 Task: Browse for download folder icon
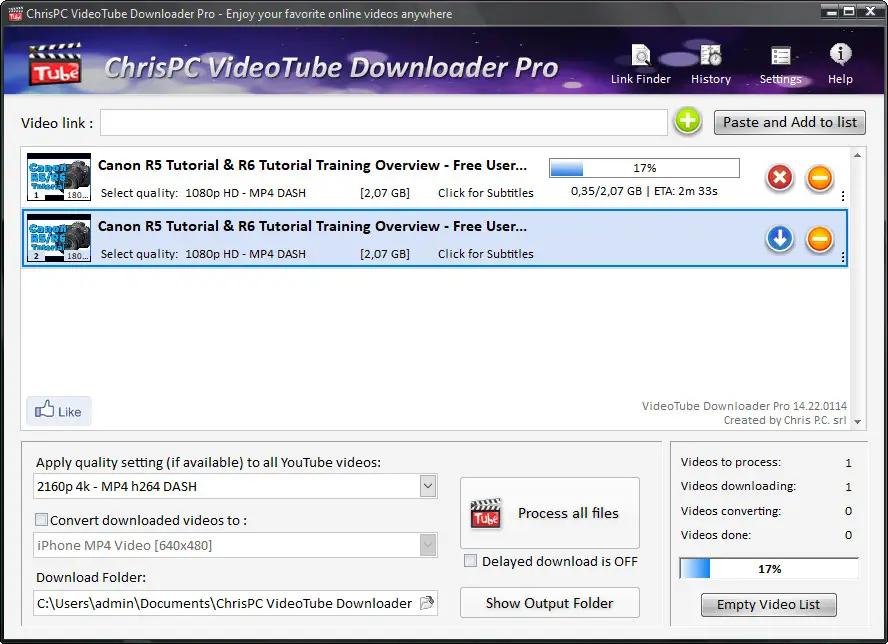tap(427, 603)
